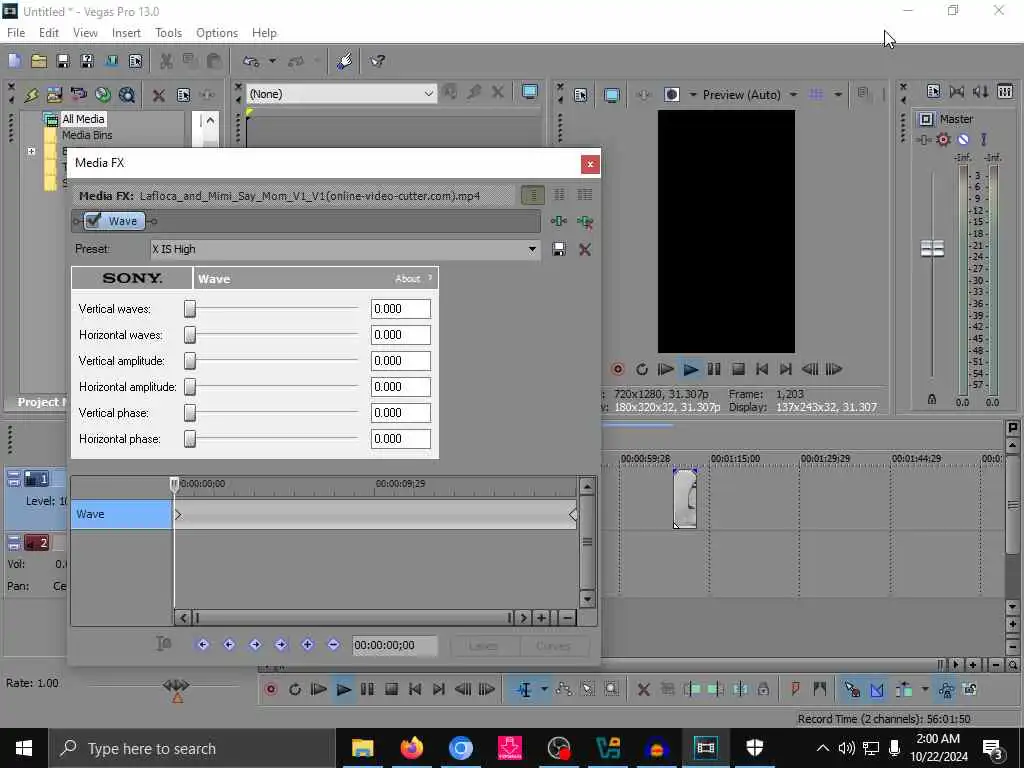Click go to start in bottom transport bar
This screenshot has width=1024, height=768.
pos(414,690)
